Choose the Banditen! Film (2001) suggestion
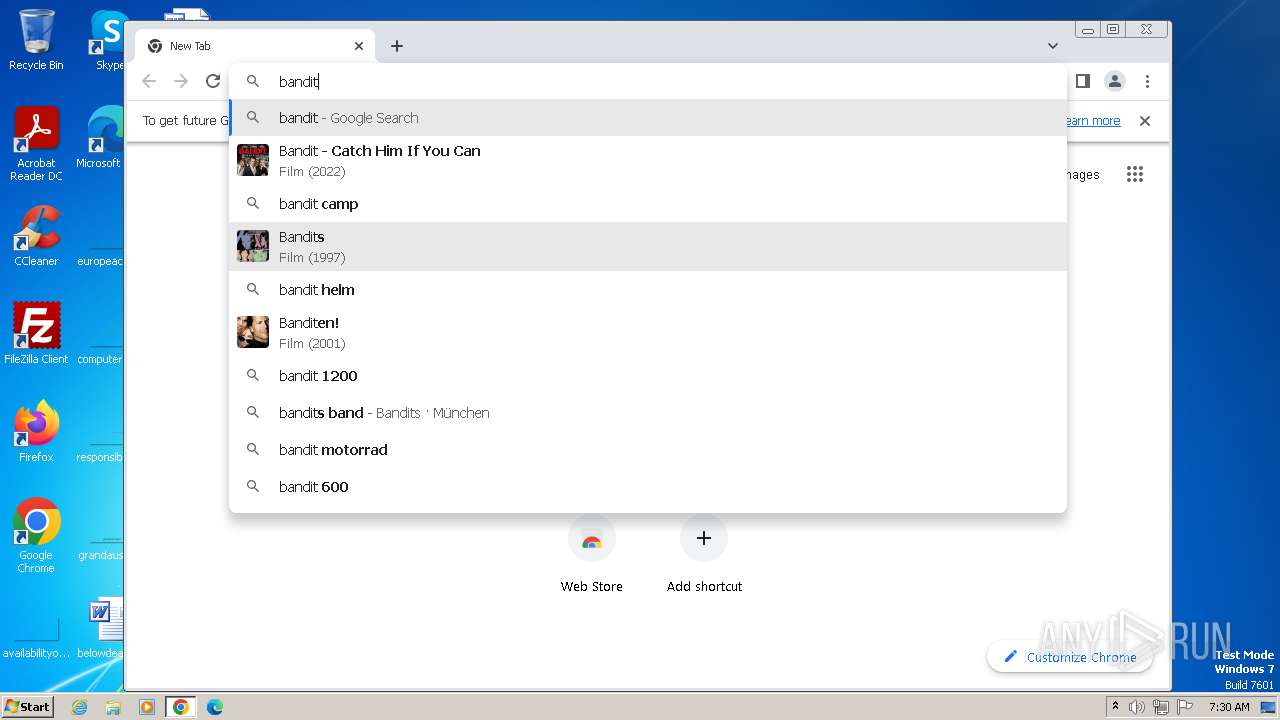The image size is (1280, 720). click(648, 332)
